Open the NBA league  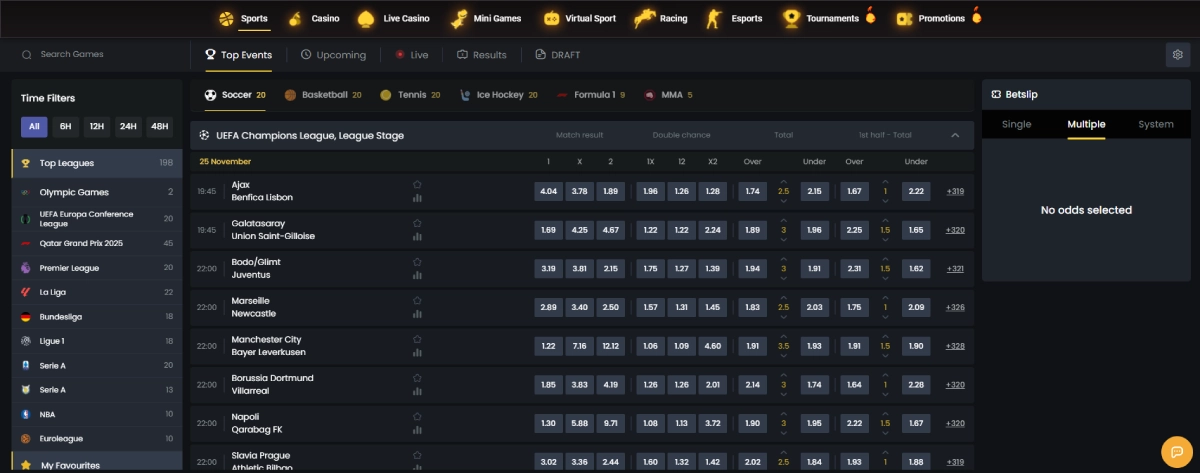97,413
